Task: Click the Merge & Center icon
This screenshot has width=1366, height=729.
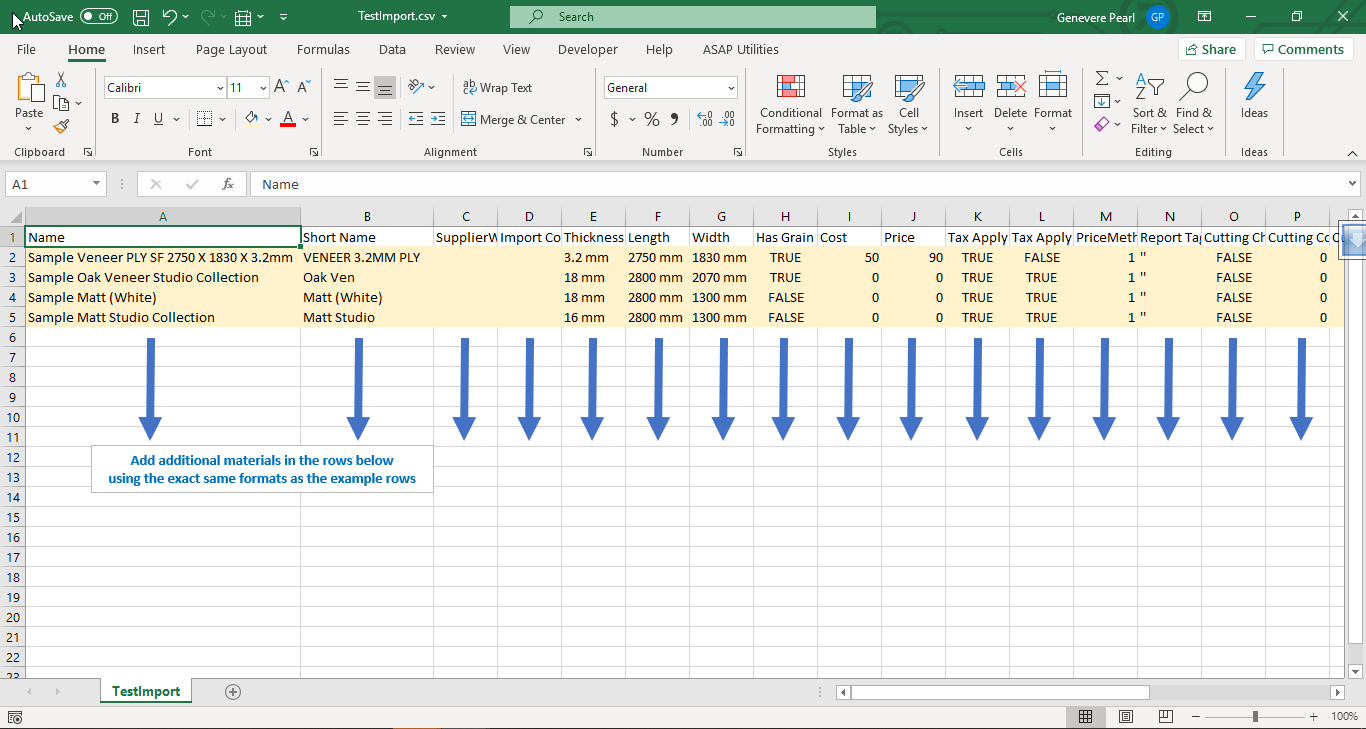Action: click(468, 119)
